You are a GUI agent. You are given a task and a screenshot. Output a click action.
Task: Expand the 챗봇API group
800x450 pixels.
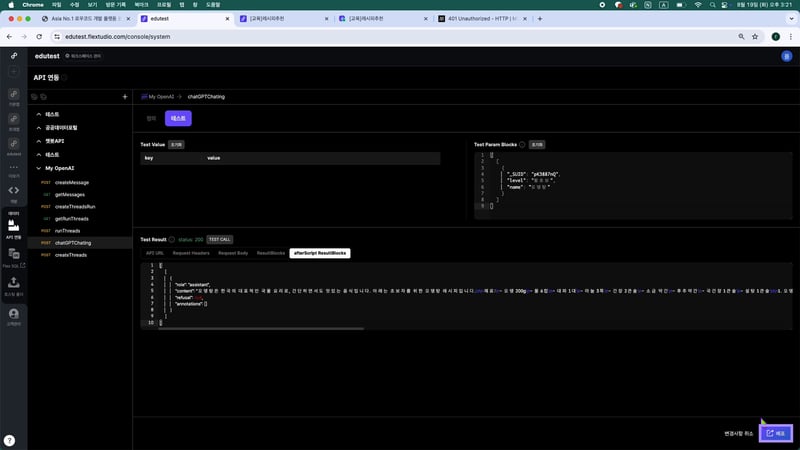point(36,141)
